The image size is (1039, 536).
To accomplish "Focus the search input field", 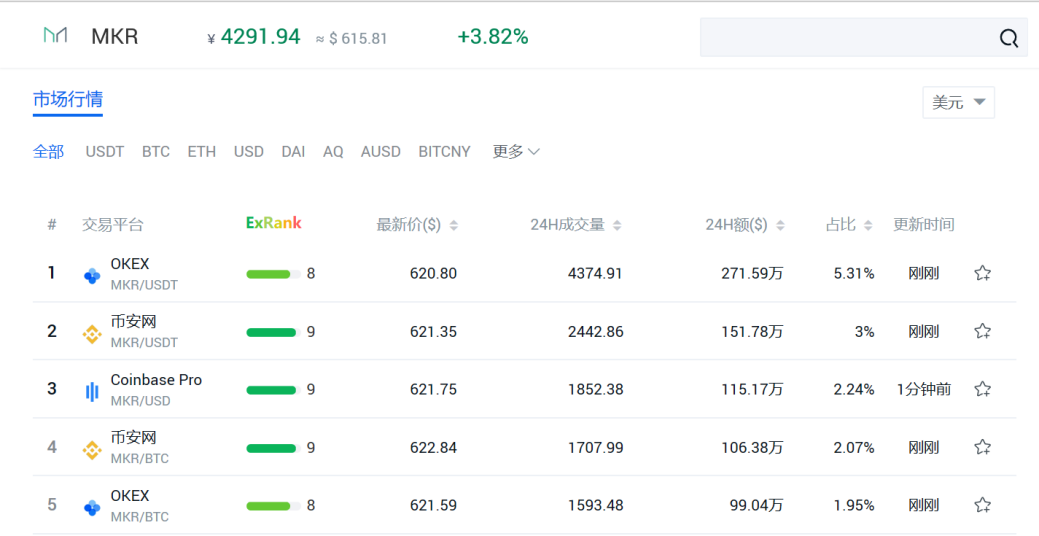I will click(x=848, y=38).
